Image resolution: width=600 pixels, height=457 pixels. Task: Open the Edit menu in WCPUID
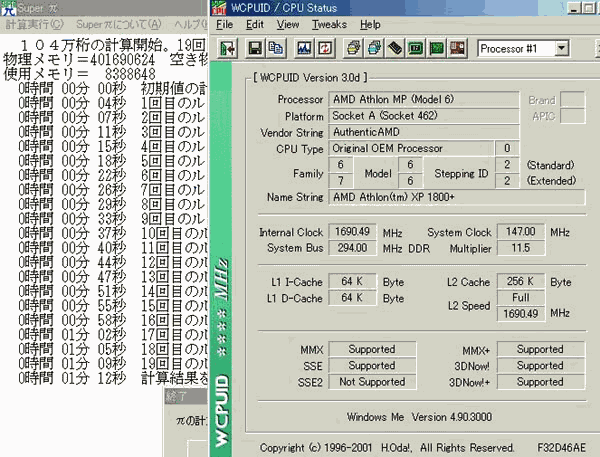click(x=255, y=24)
